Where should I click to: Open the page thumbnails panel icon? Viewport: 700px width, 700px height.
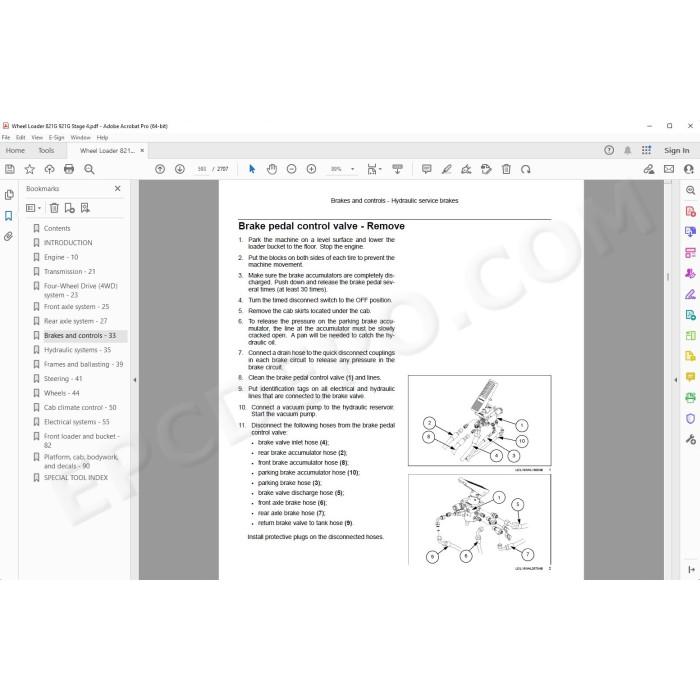tap(8, 195)
